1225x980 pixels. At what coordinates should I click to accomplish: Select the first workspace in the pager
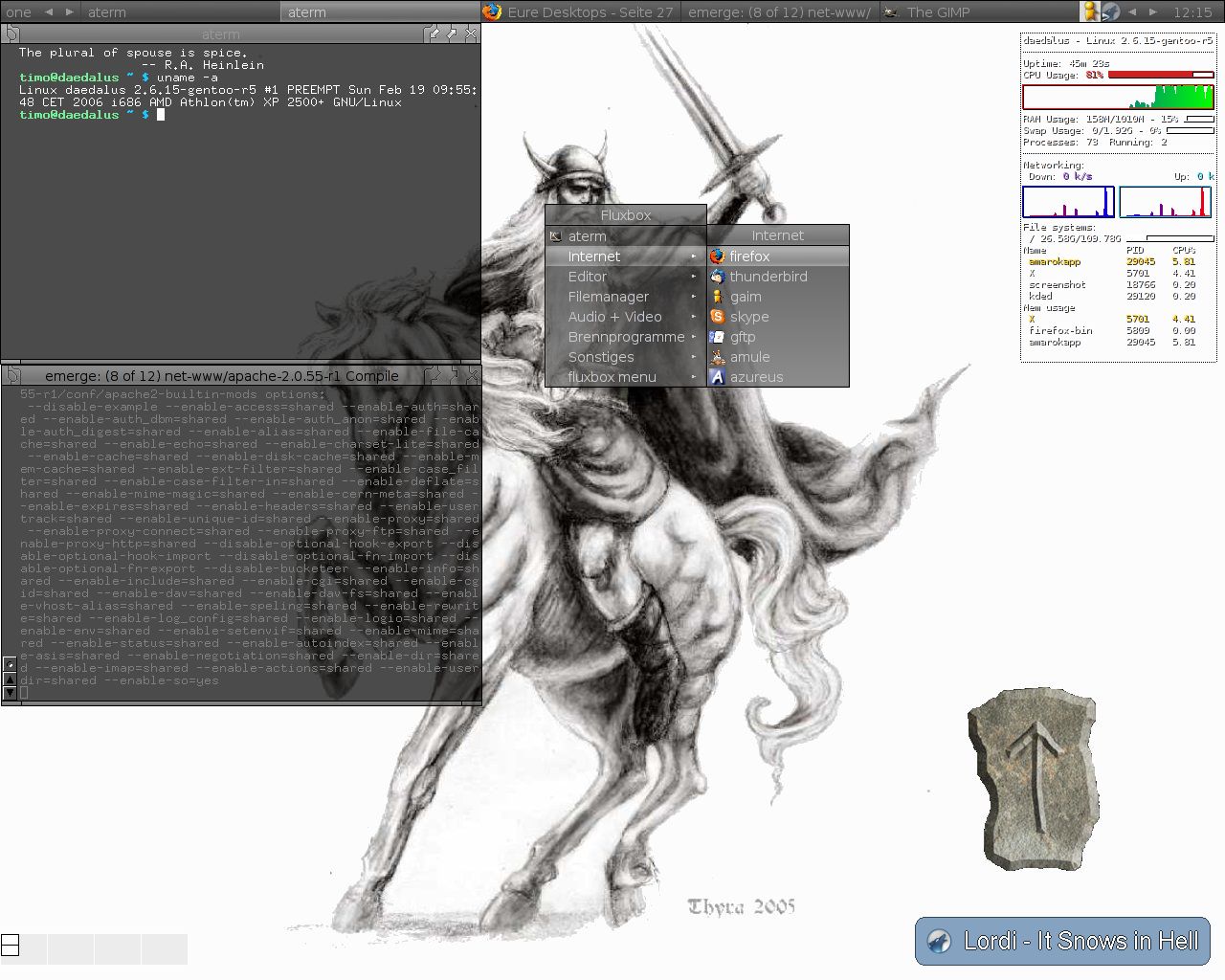coord(24,947)
